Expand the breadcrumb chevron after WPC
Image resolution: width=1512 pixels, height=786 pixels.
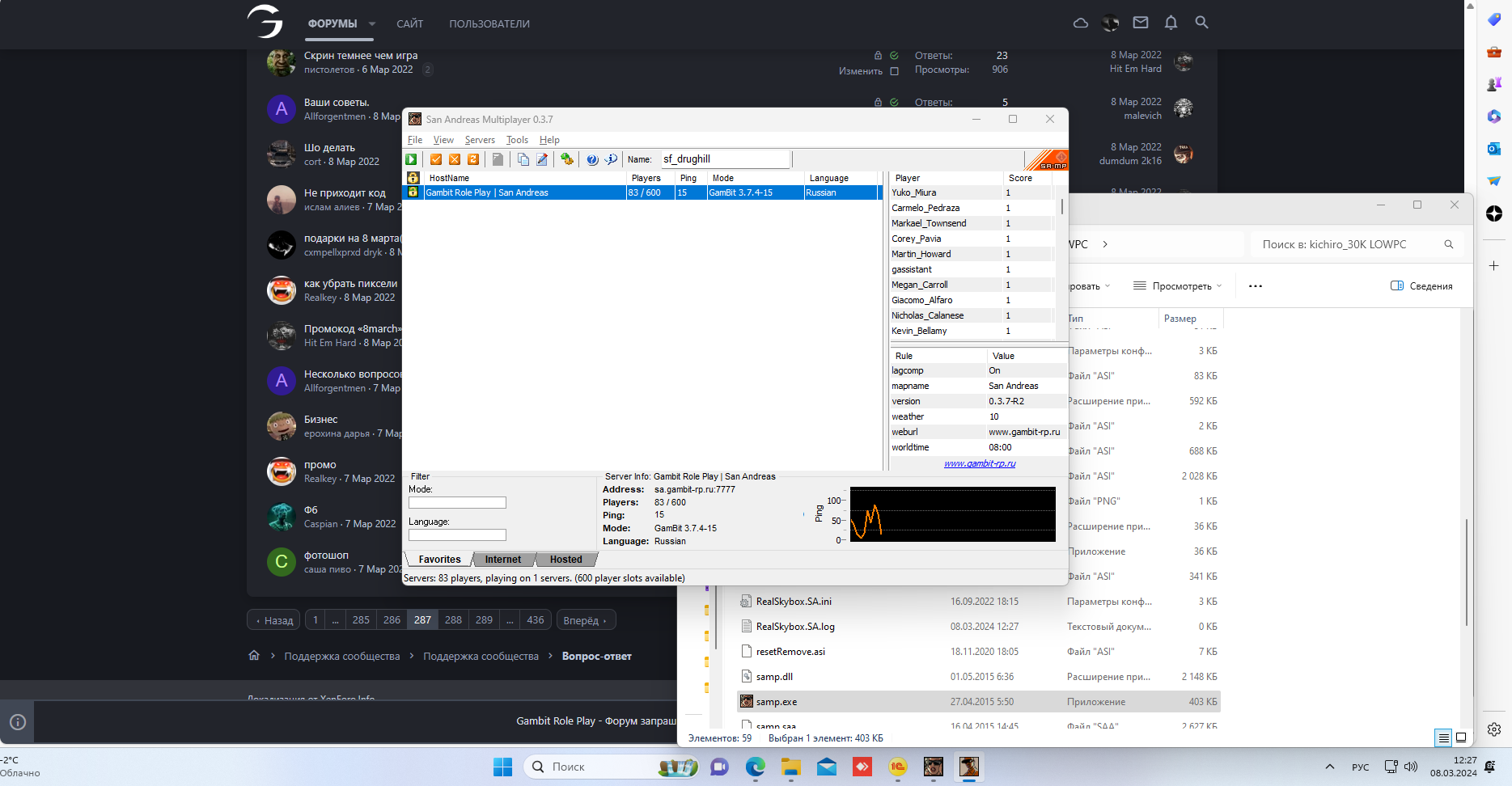[1105, 244]
